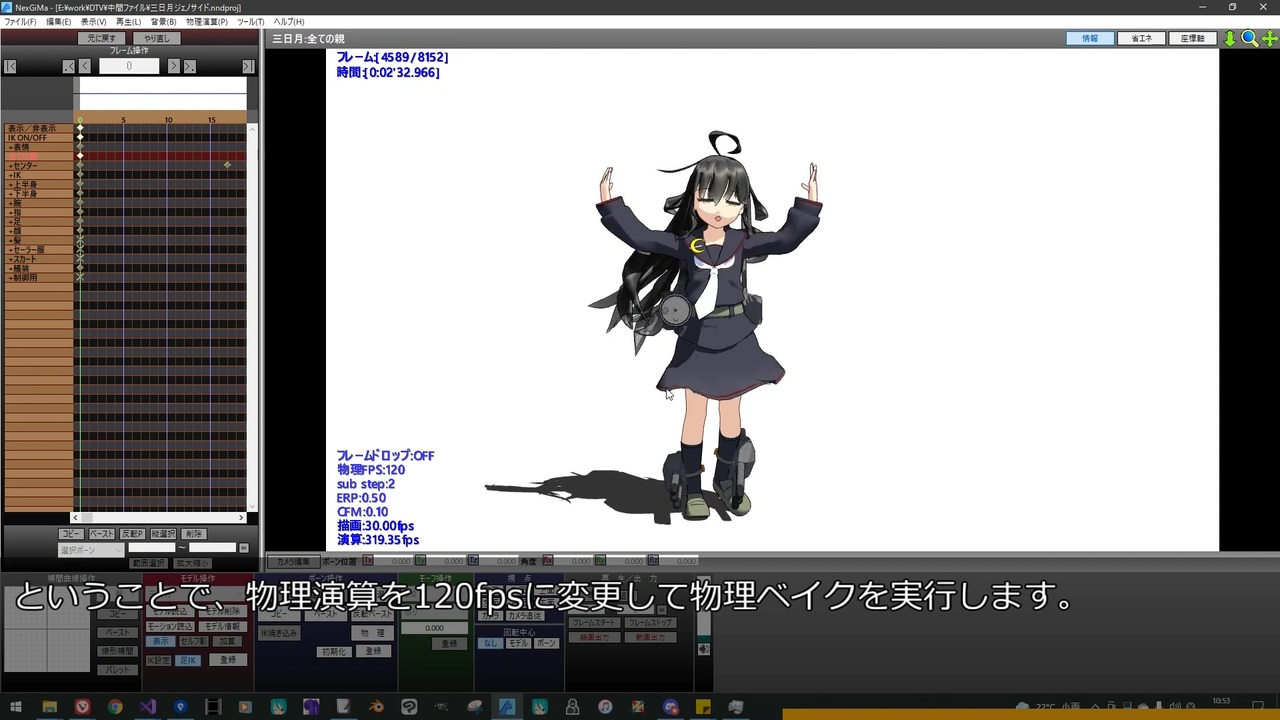Screen dimensions: 1280x720
Task: Toggle 足IK in the model panel
Action: tap(189, 659)
